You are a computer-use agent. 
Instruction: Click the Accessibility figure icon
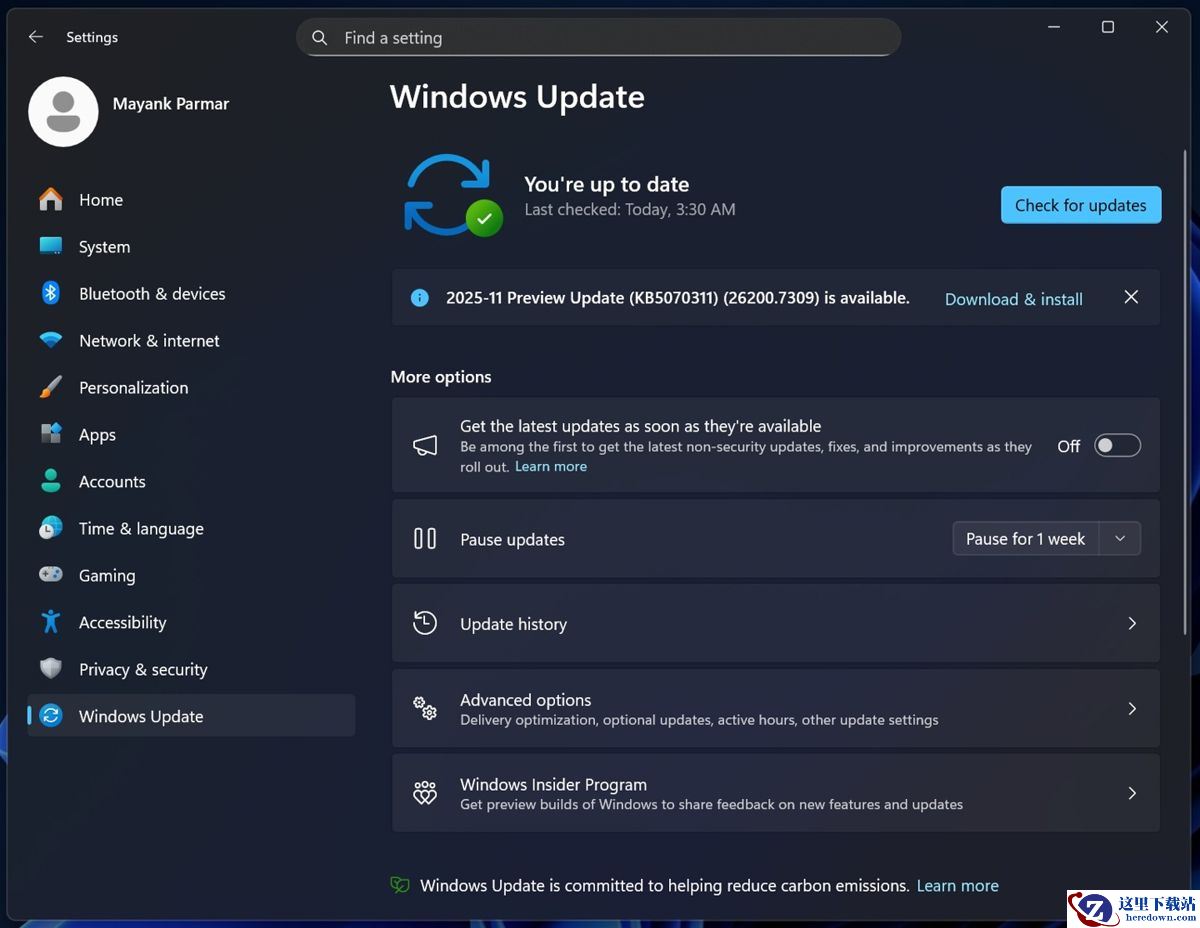(x=51, y=622)
